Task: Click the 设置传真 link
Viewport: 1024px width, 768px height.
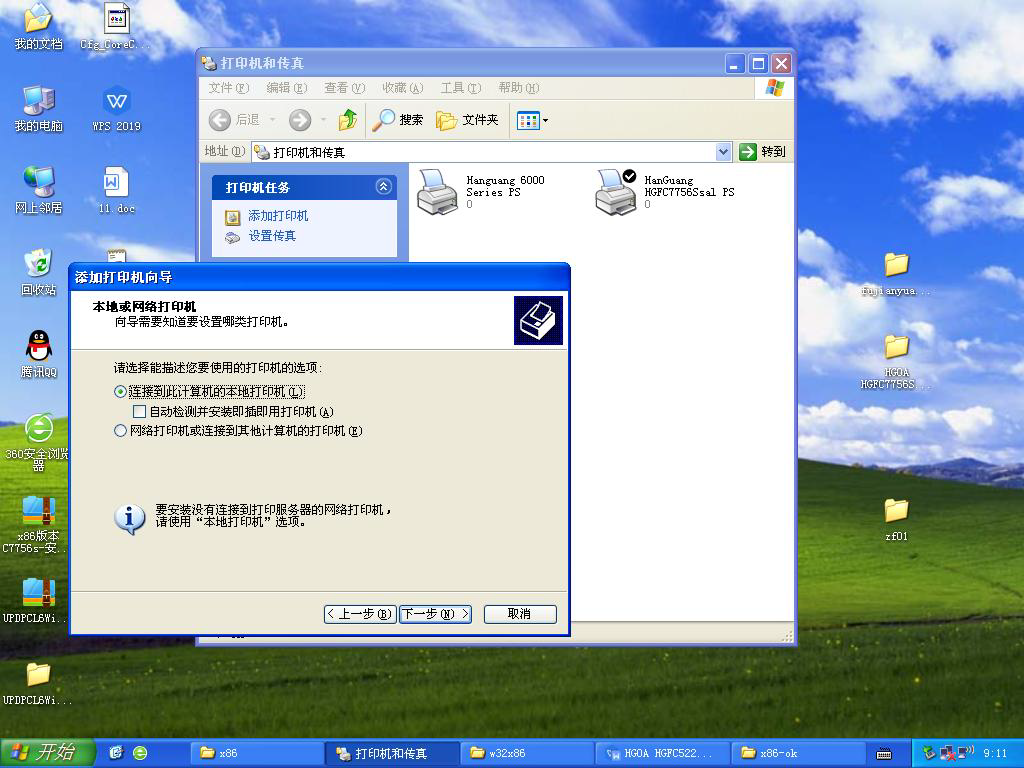Action: tap(272, 236)
